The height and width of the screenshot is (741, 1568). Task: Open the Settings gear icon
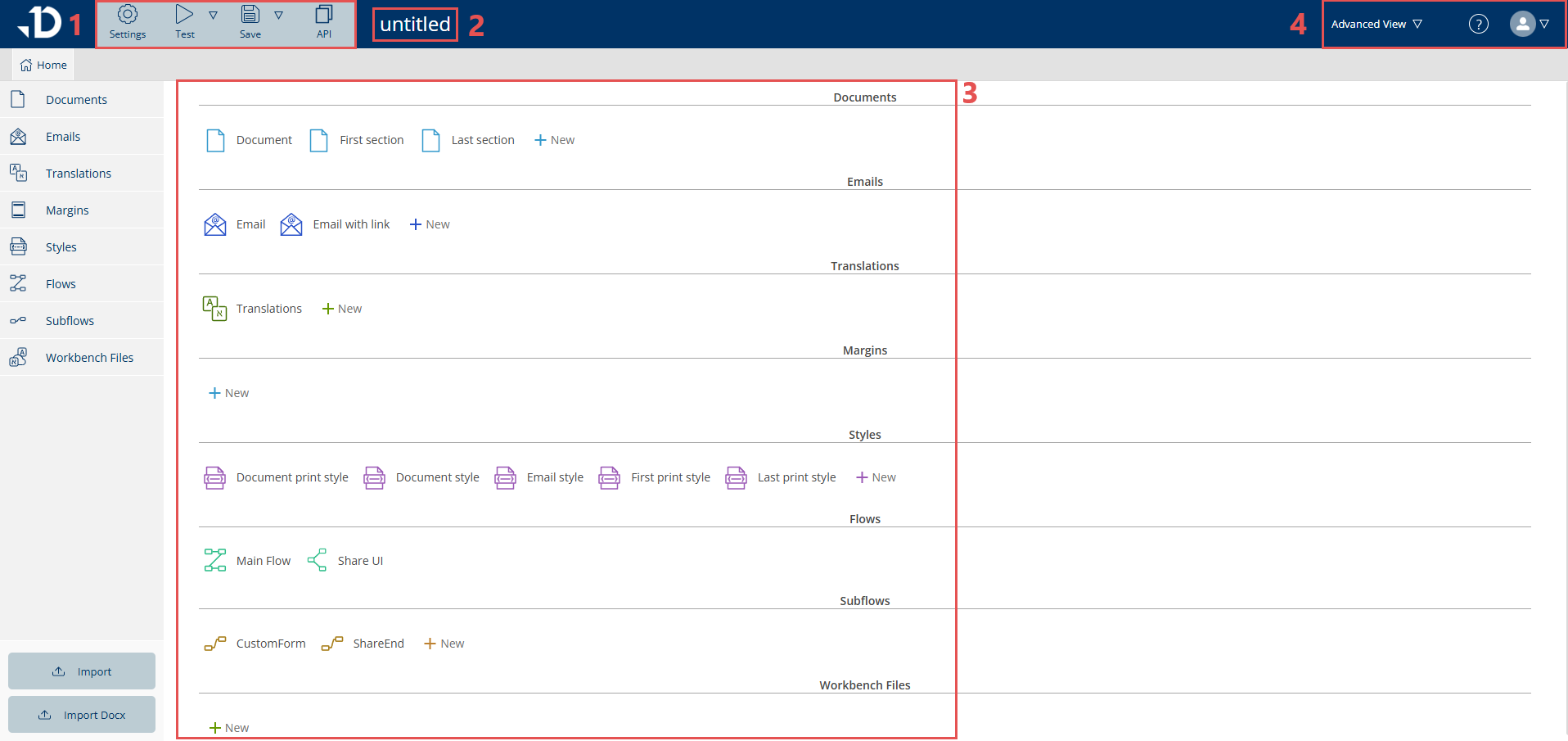click(x=128, y=15)
